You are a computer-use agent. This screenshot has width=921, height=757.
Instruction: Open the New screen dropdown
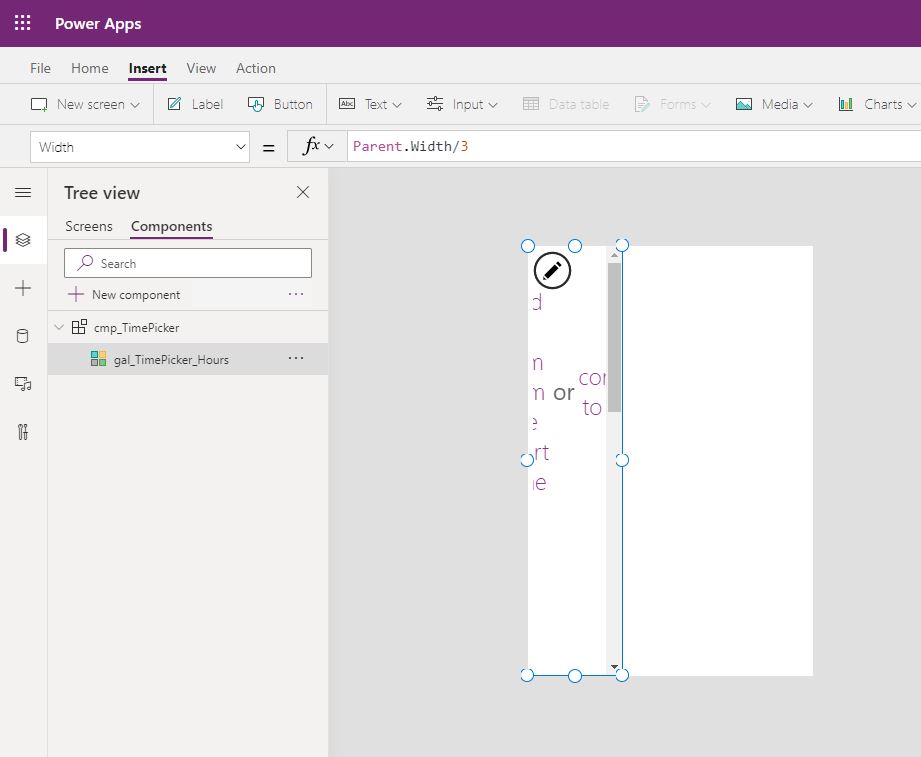[x=85, y=105]
